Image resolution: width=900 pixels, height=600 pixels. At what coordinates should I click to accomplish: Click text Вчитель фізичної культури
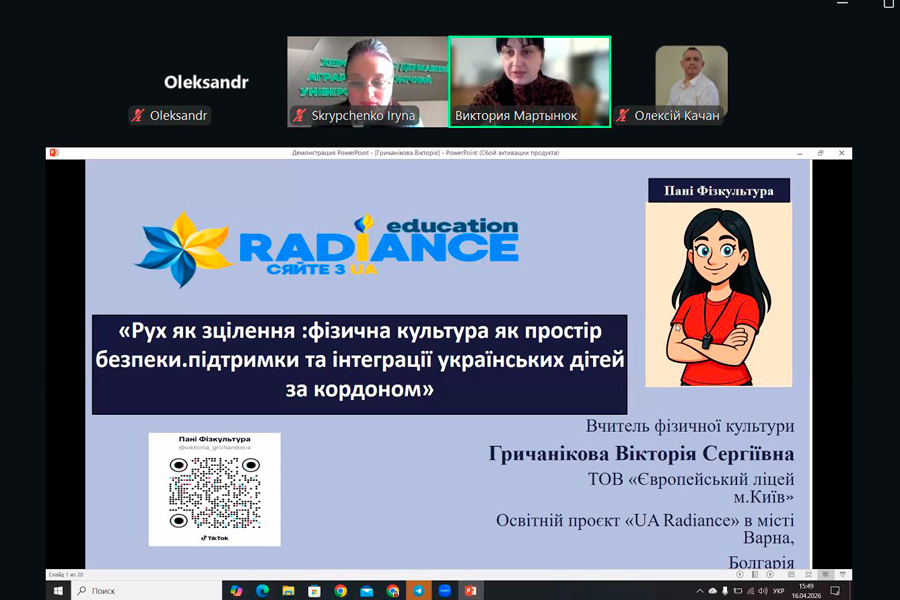click(x=690, y=426)
